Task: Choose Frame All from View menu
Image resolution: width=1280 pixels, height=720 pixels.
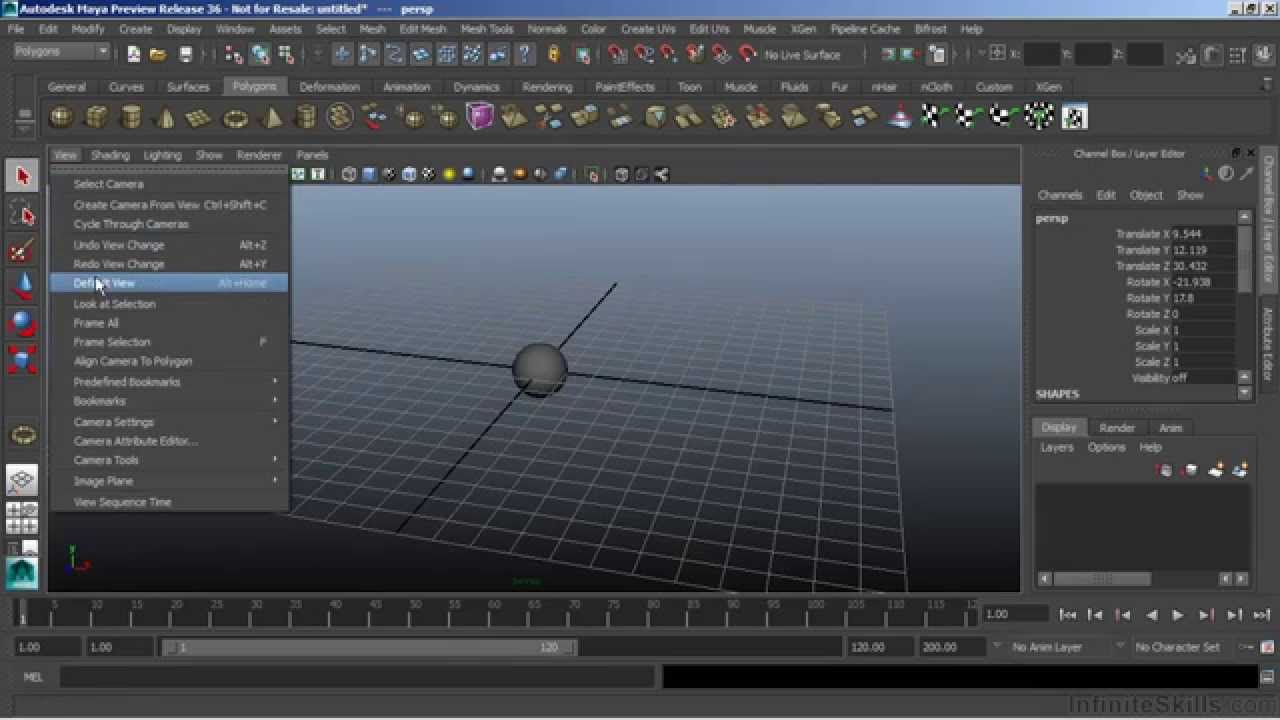Action: (x=170, y=323)
